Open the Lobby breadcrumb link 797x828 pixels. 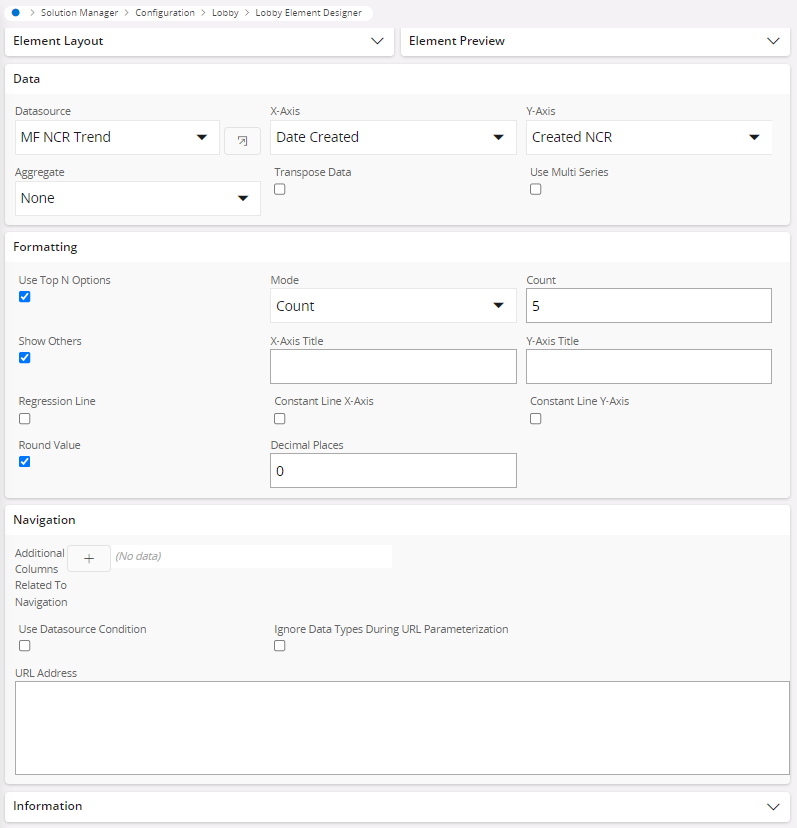[x=225, y=13]
